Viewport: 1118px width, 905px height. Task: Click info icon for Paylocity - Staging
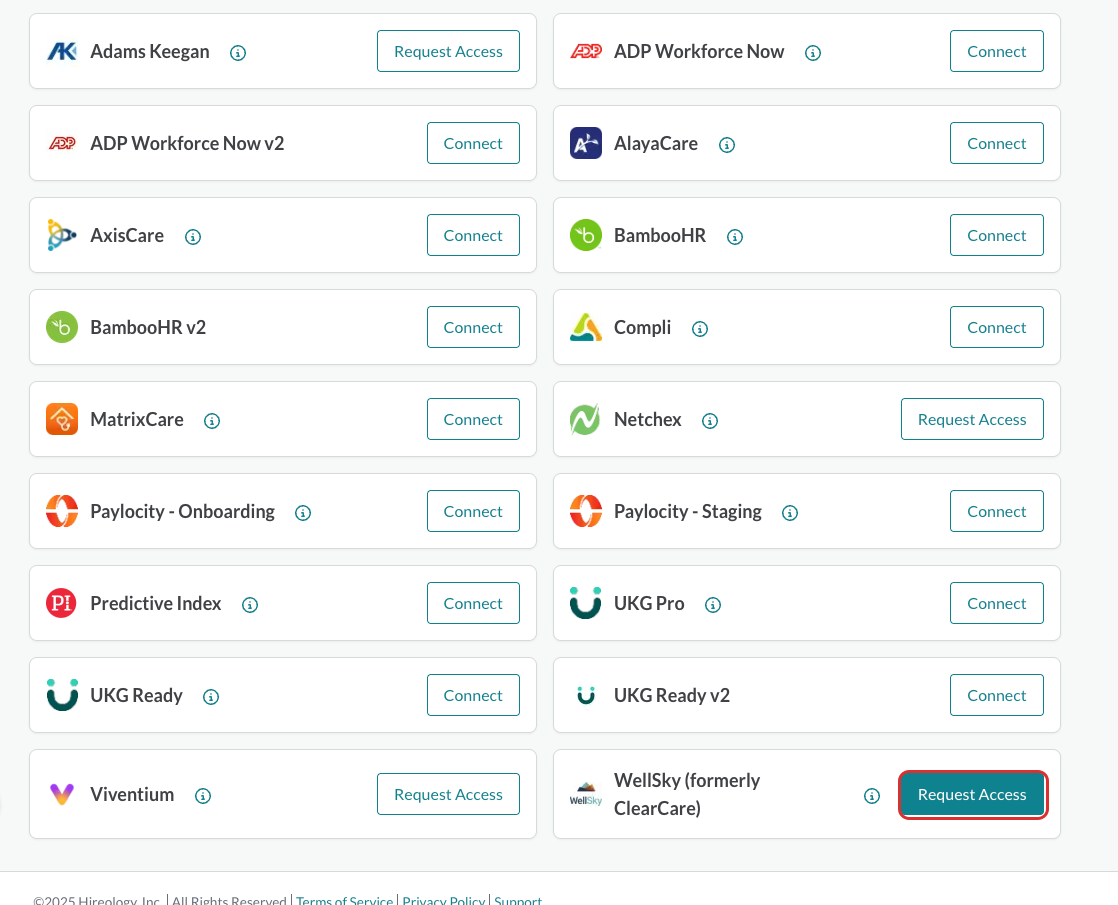[x=790, y=513]
